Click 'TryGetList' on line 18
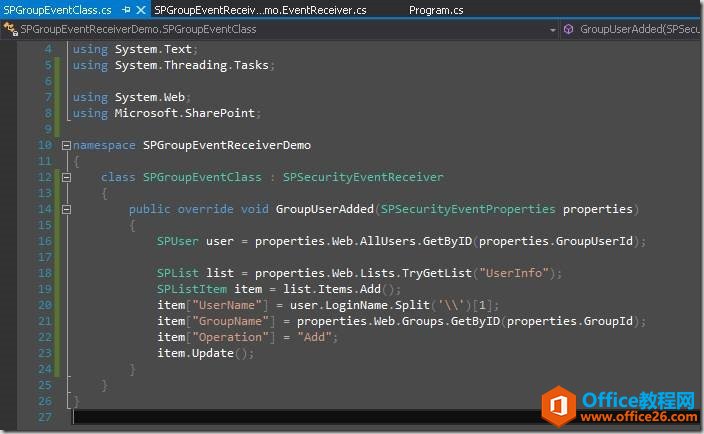Image resolution: width=704 pixels, height=434 pixels. pos(436,273)
